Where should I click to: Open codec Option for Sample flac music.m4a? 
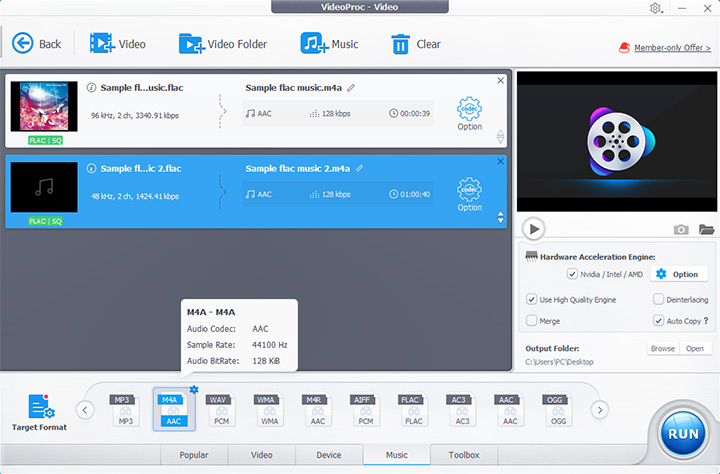[x=469, y=113]
